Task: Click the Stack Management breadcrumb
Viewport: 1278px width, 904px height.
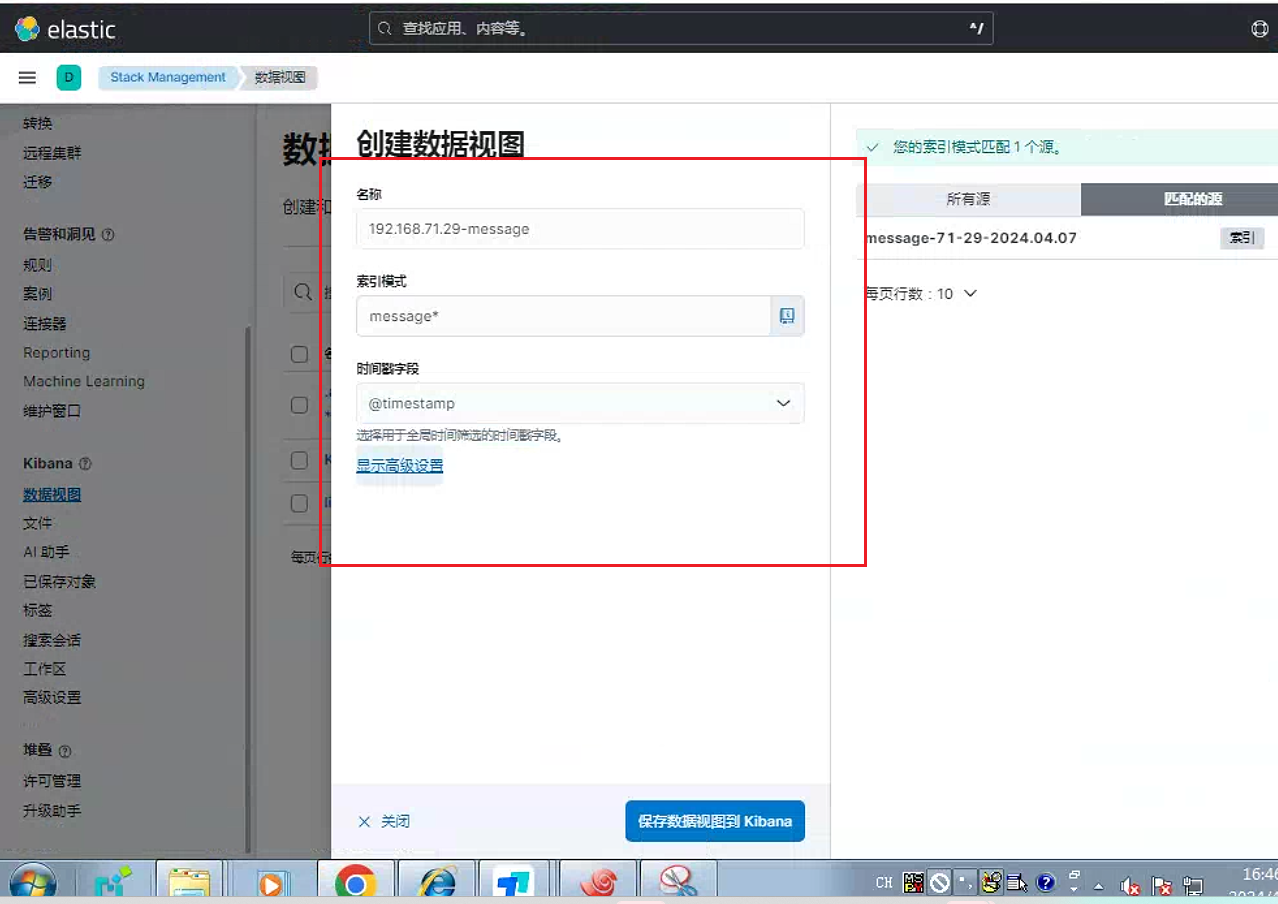Action: pos(168,77)
